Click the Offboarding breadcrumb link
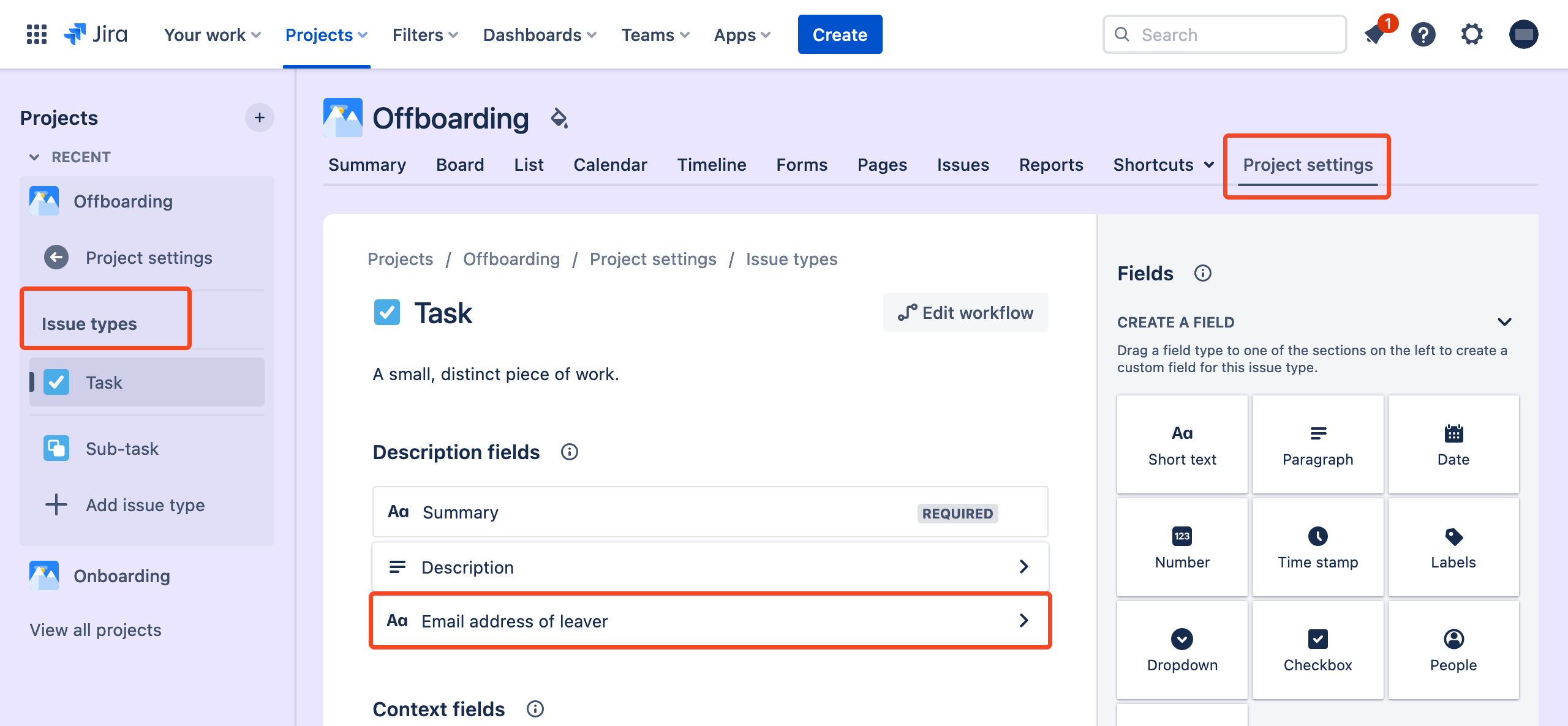The height and width of the screenshot is (726, 1568). coord(511,259)
